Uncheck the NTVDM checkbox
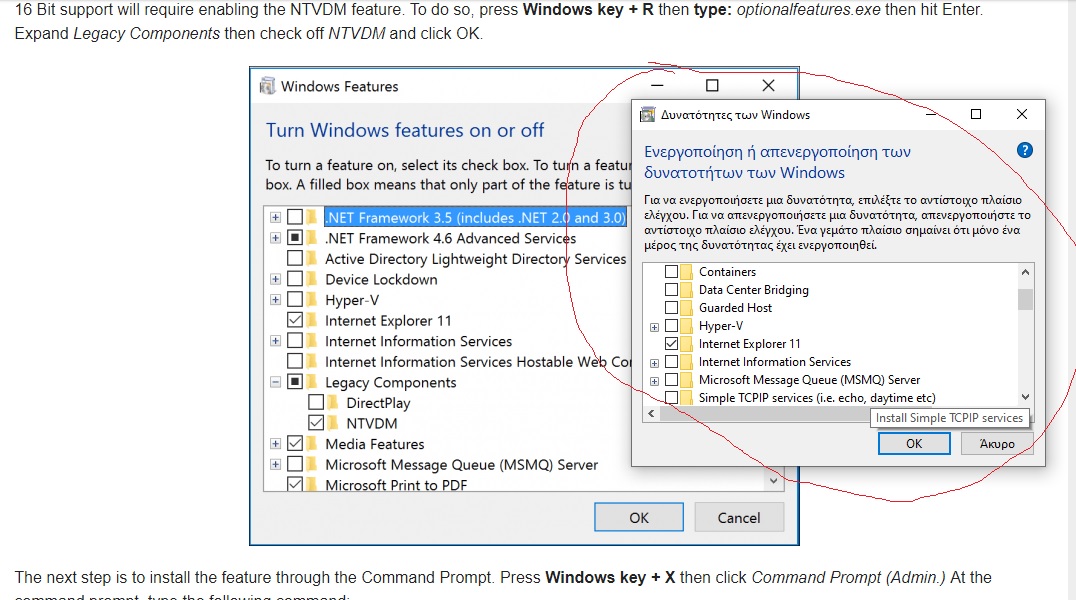The height and width of the screenshot is (600, 1076). [x=316, y=423]
